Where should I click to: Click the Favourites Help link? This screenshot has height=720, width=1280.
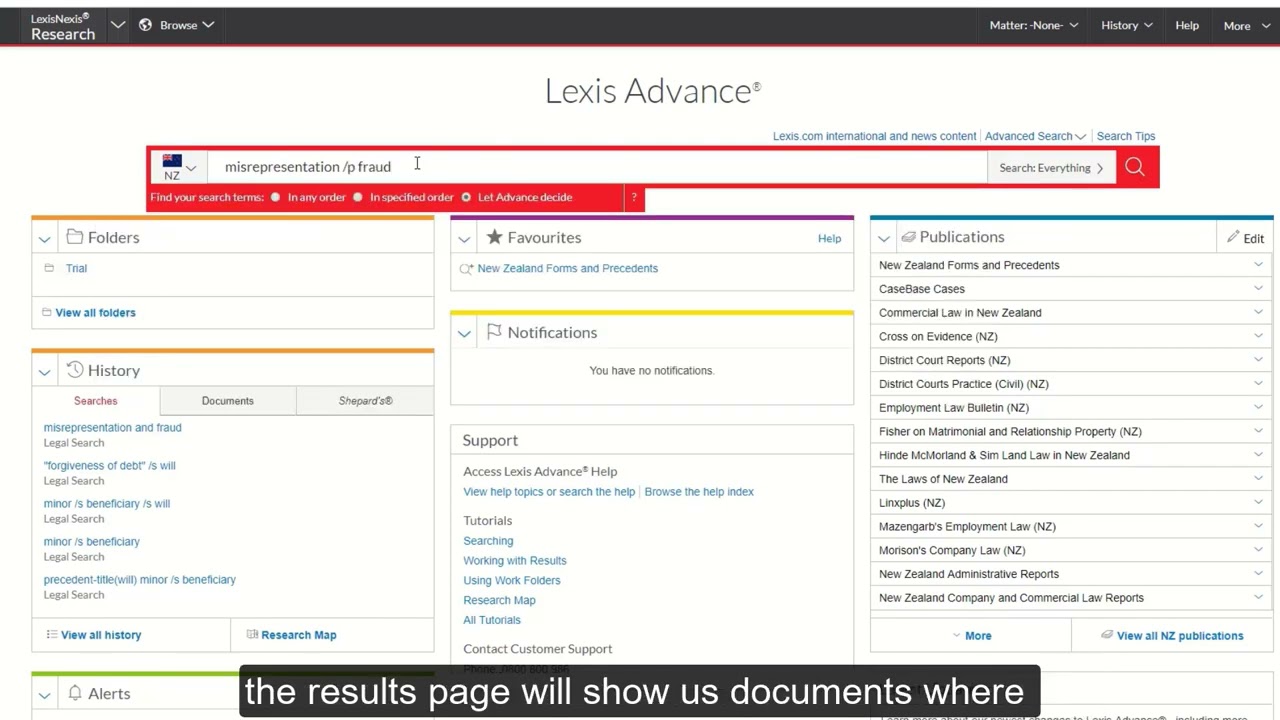click(x=829, y=238)
